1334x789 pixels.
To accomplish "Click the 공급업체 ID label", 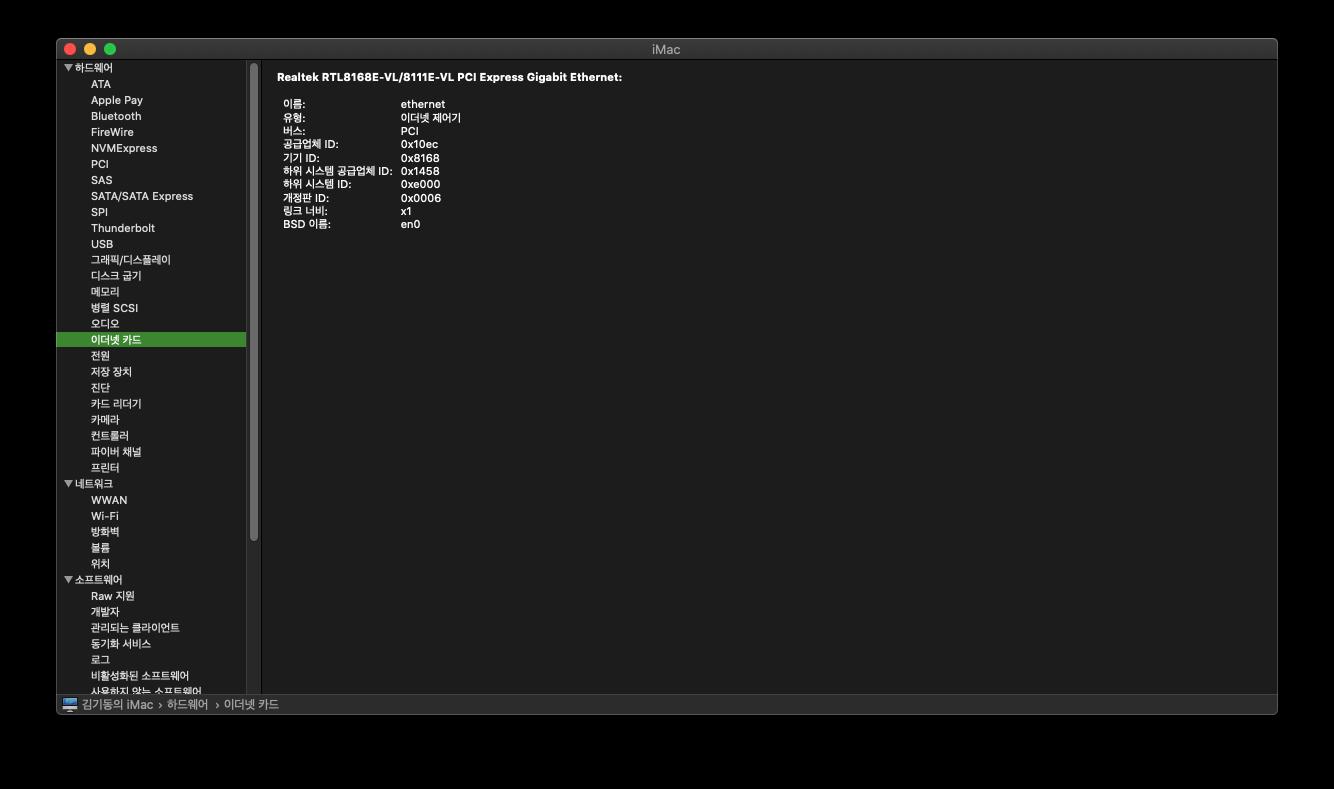I will click(311, 144).
